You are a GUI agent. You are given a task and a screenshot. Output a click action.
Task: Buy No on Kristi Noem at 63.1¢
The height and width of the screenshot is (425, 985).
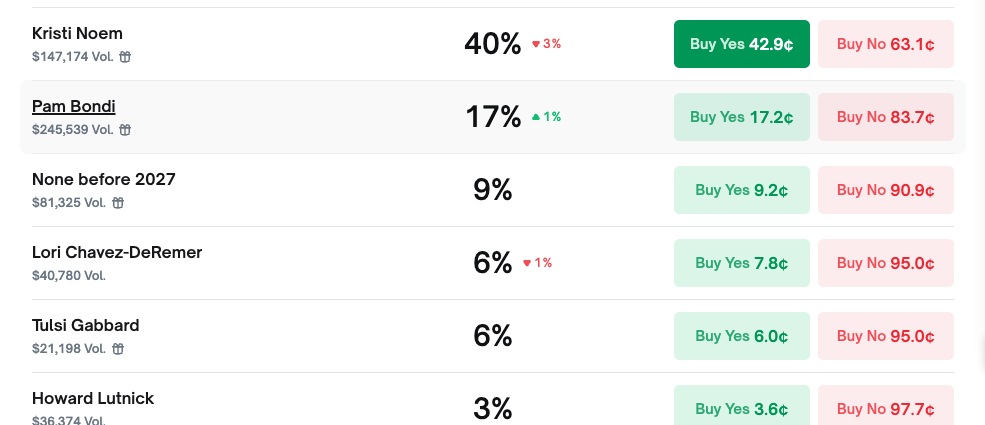885,44
